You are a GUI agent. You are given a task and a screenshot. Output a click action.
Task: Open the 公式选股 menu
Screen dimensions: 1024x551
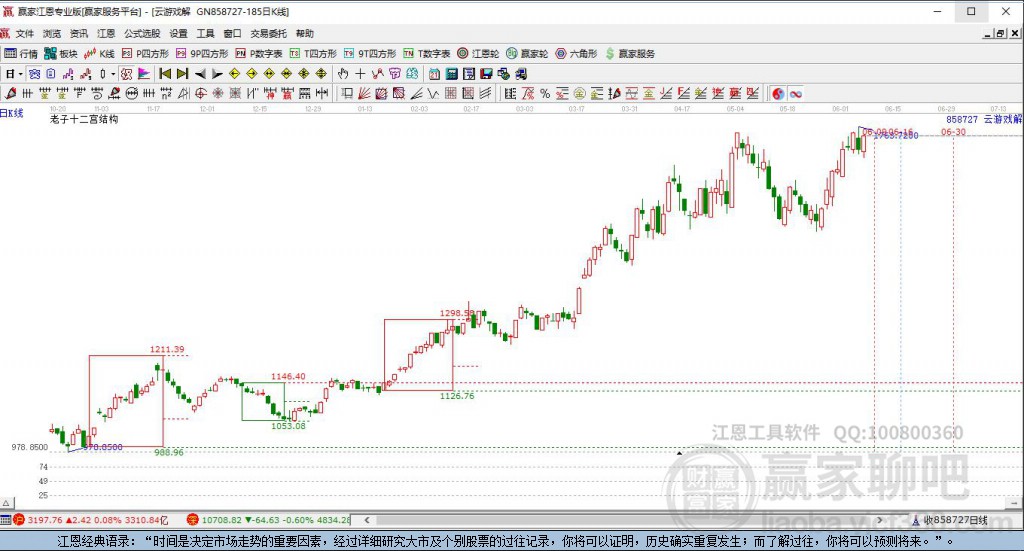tap(142, 33)
